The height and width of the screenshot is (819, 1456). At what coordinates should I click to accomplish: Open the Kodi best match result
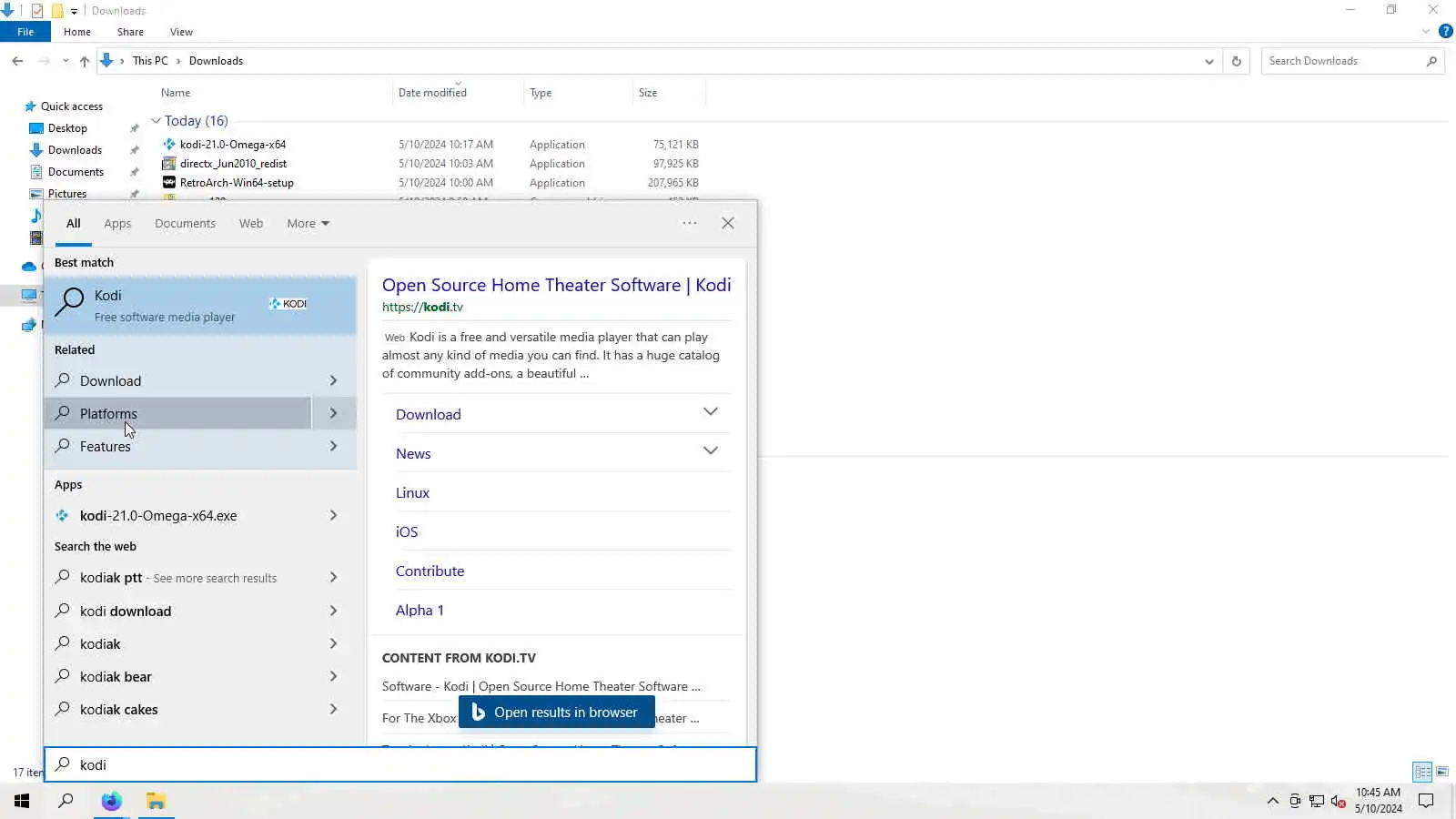200,305
